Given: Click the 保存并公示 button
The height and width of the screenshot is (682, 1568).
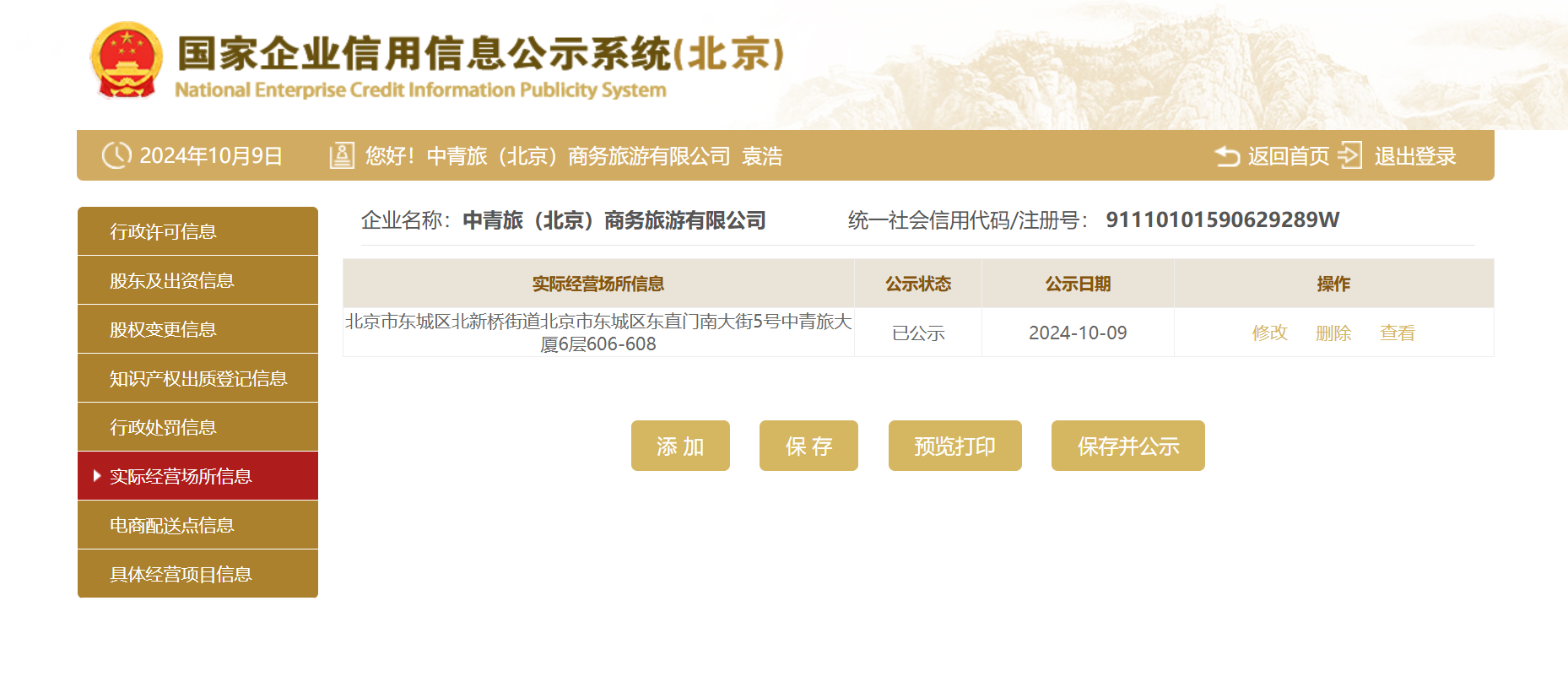Looking at the screenshot, I should click(x=1128, y=446).
